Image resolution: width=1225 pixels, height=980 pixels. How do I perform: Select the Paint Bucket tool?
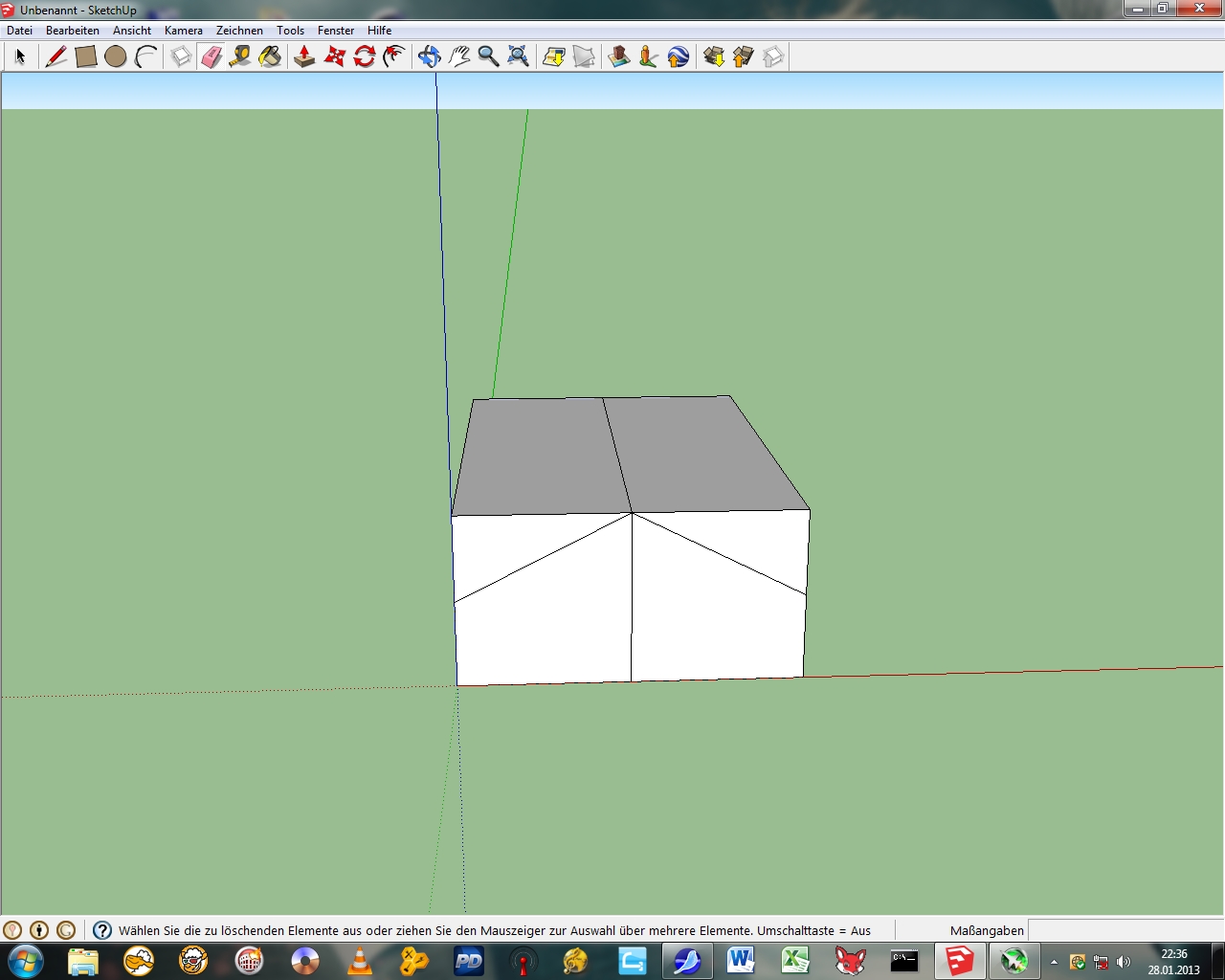[x=270, y=56]
